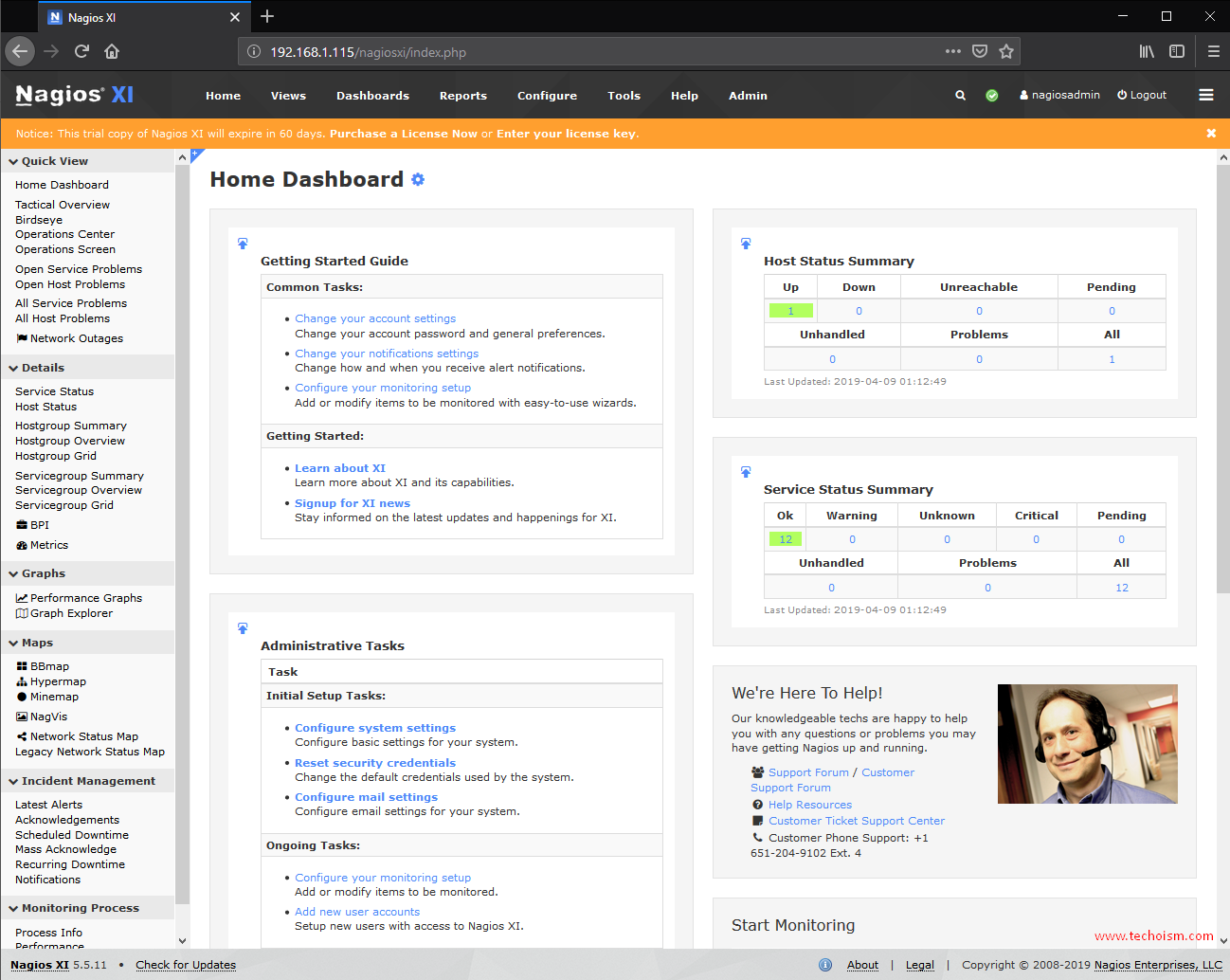The height and width of the screenshot is (980, 1230).
Task: Open the hamburger menu in the Nagios header
Action: 1205,95
